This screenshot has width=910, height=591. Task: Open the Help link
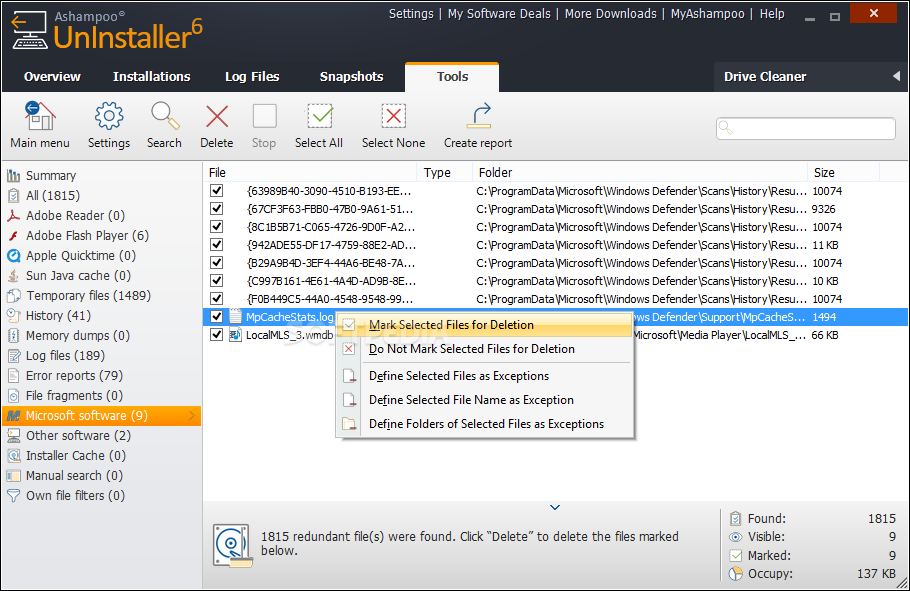pyautogui.click(x=772, y=14)
